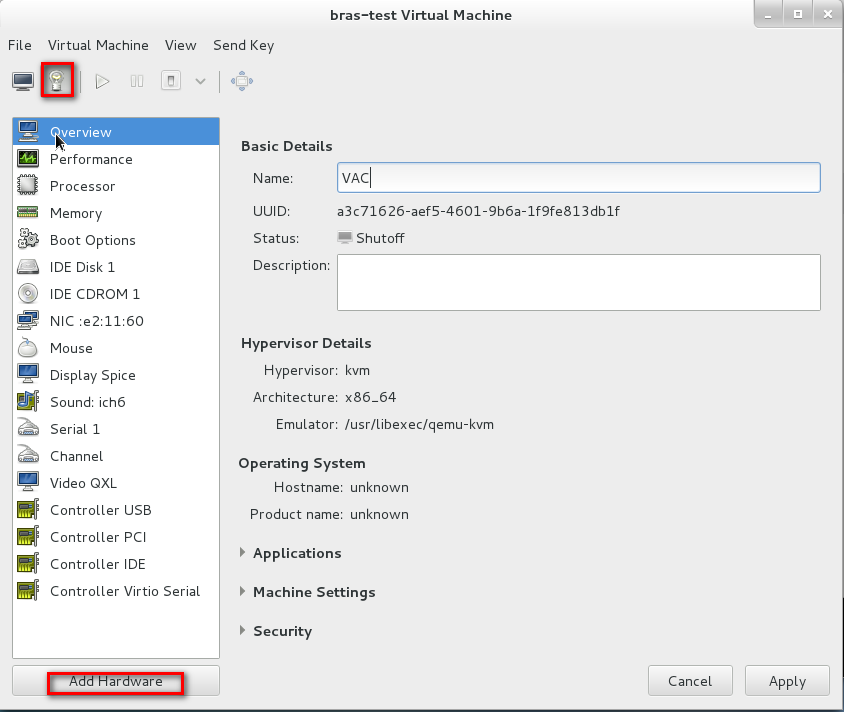The width and height of the screenshot is (844, 712).
Task: Power on the virtual machine play button
Action: [102, 81]
